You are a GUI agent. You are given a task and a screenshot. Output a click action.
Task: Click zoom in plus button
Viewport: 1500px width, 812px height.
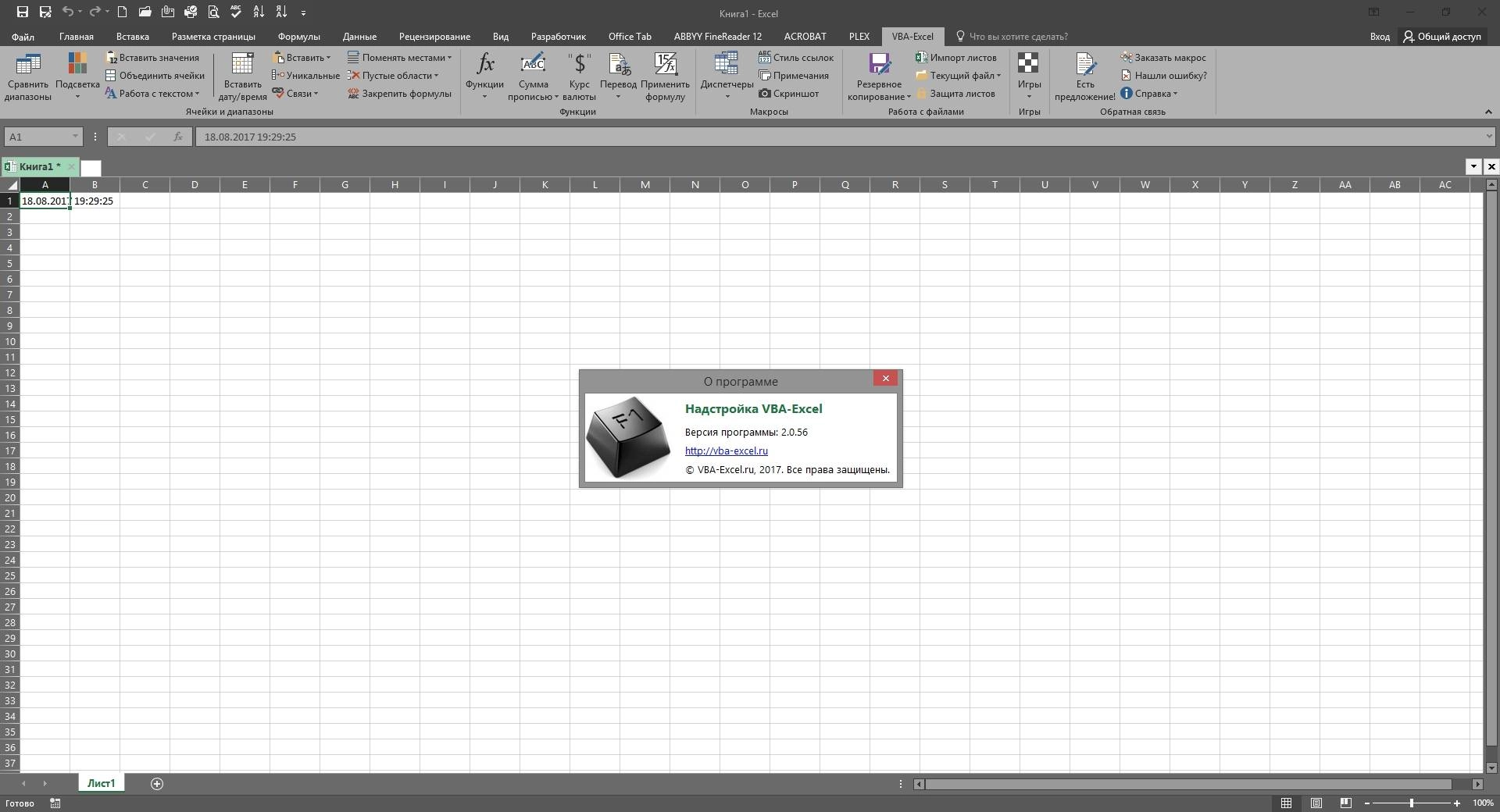coord(1457,803)
